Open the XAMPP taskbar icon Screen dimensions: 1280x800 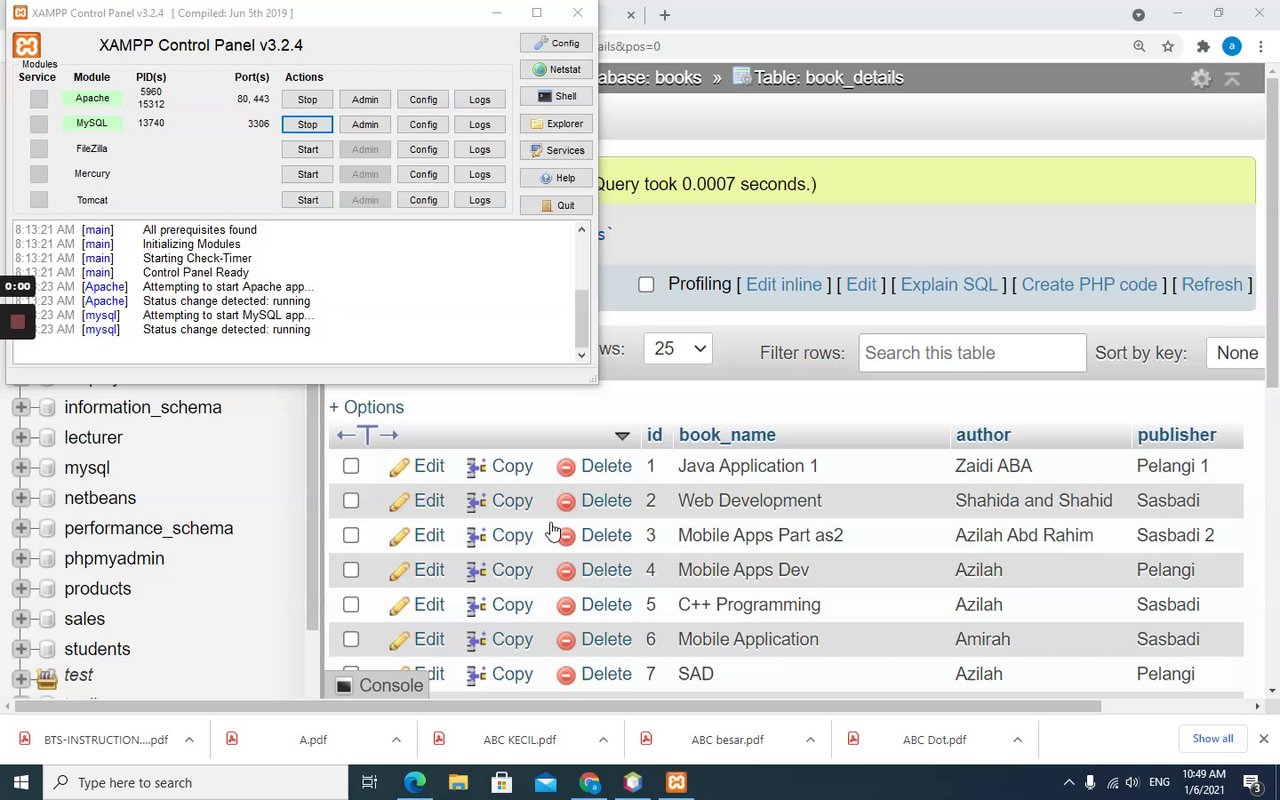coord(677,782)
